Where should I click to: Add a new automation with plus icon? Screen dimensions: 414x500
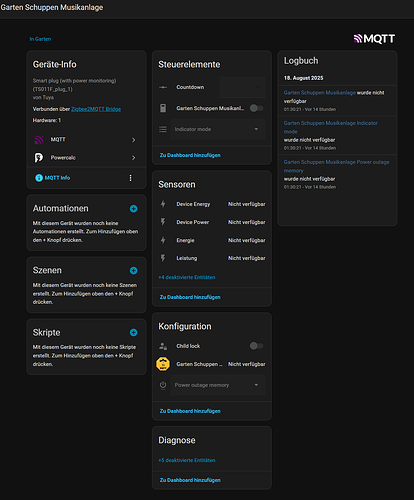(x=133, y=209)
